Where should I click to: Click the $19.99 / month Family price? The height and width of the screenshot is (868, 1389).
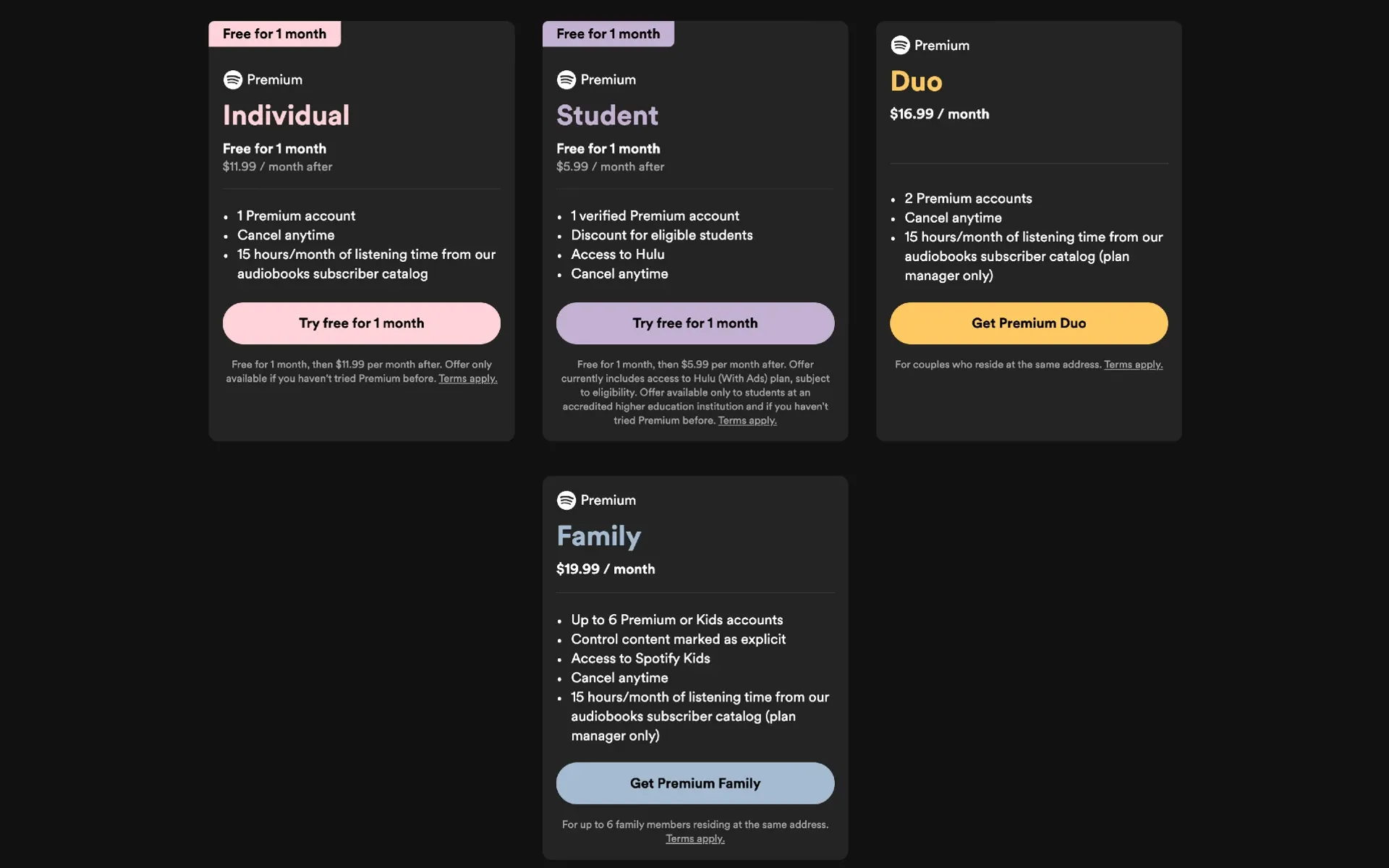(x=606, y=569)
